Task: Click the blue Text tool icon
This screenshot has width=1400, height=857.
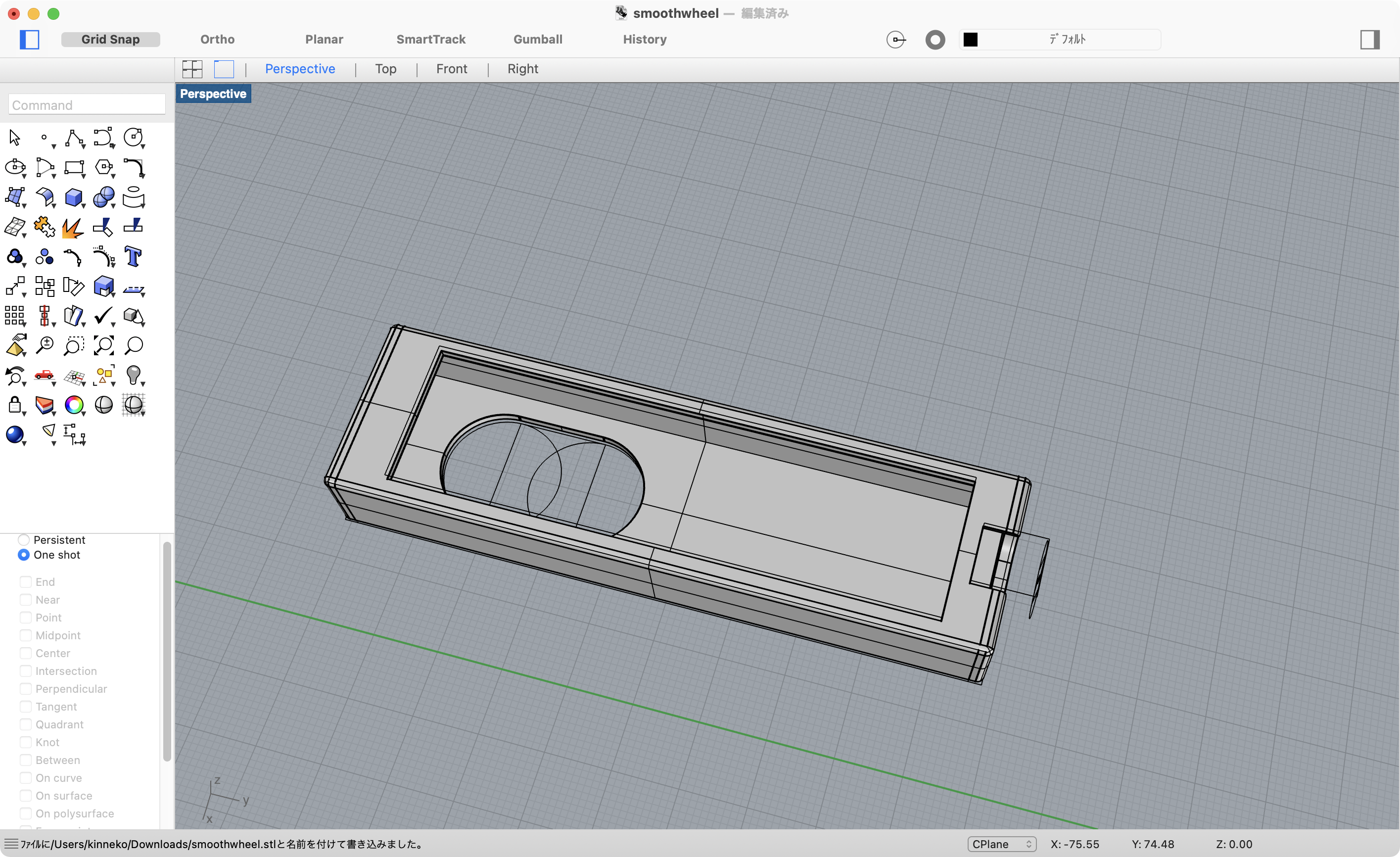Action: click(134, 257)
